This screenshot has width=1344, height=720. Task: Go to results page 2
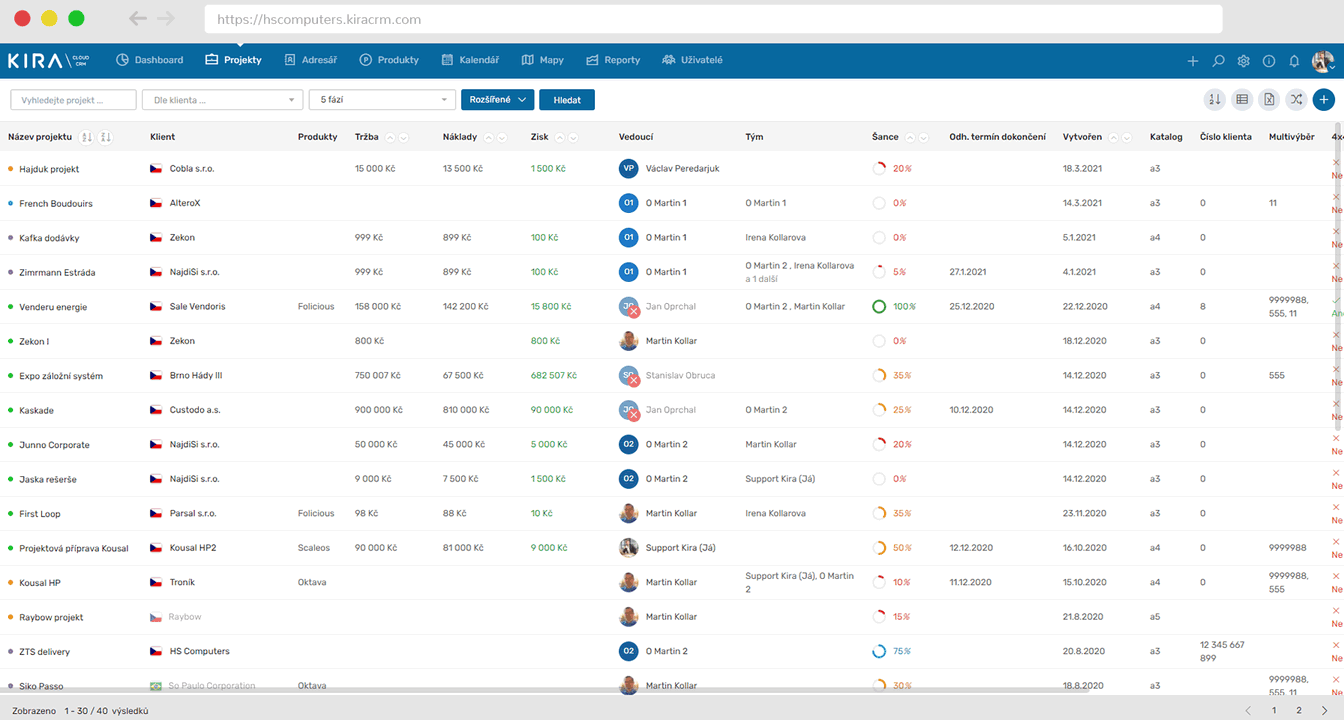click(x=1299, y=710)
